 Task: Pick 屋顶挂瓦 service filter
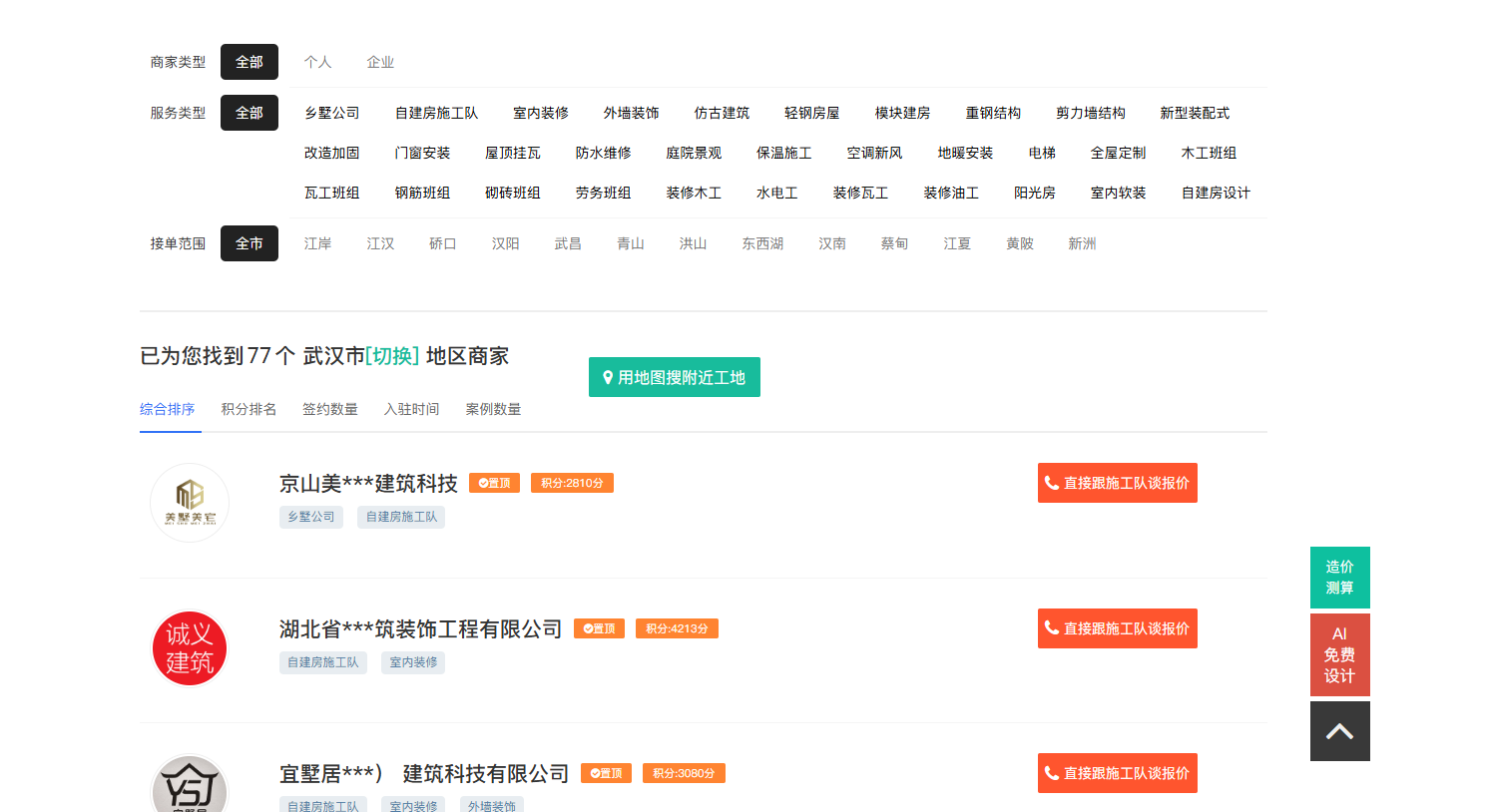(x=513, y=153)
